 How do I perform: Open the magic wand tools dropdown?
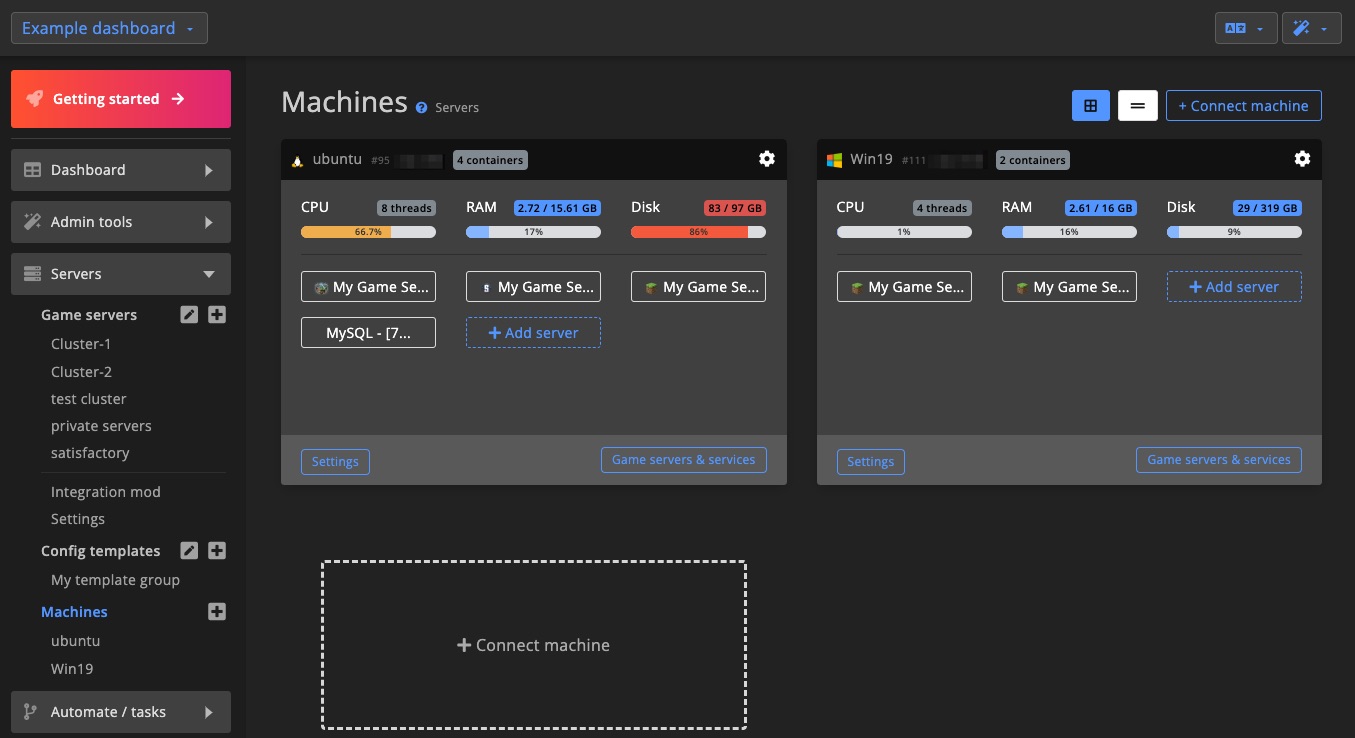(x=1312, y=29)
